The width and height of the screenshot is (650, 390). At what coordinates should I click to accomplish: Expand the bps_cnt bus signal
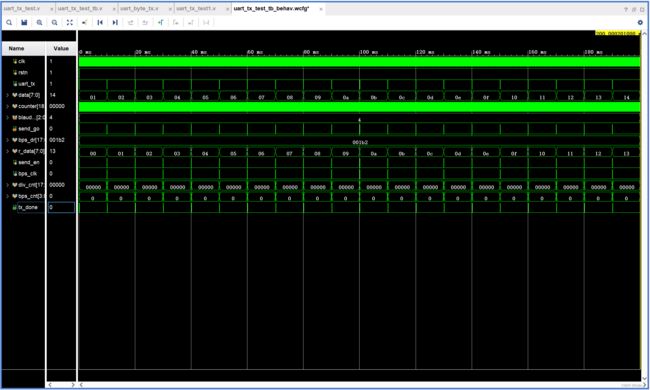[7, 196]
